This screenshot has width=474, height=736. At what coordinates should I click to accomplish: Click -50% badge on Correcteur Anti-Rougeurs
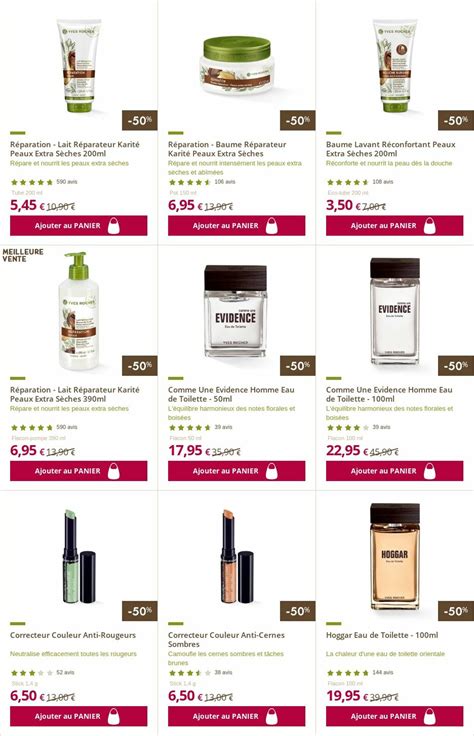(x=139, y=611)
